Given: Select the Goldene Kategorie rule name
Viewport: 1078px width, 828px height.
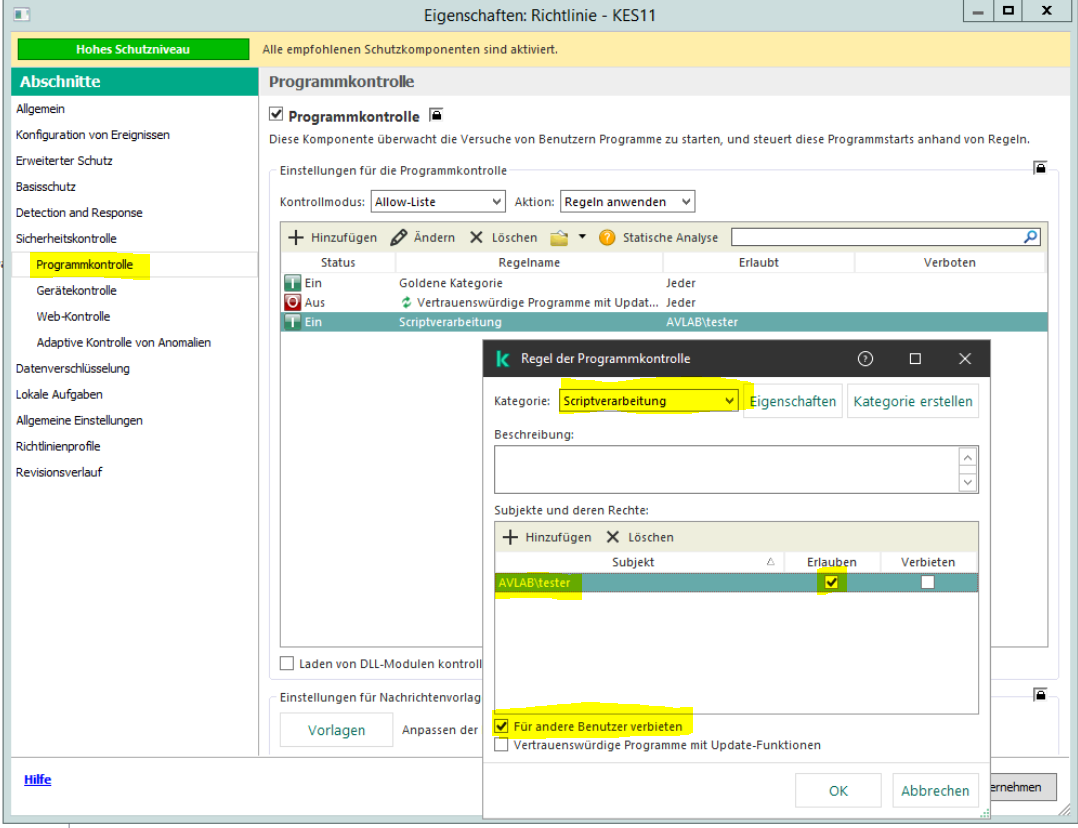Looking at the screenshot, I should [451, 283].
